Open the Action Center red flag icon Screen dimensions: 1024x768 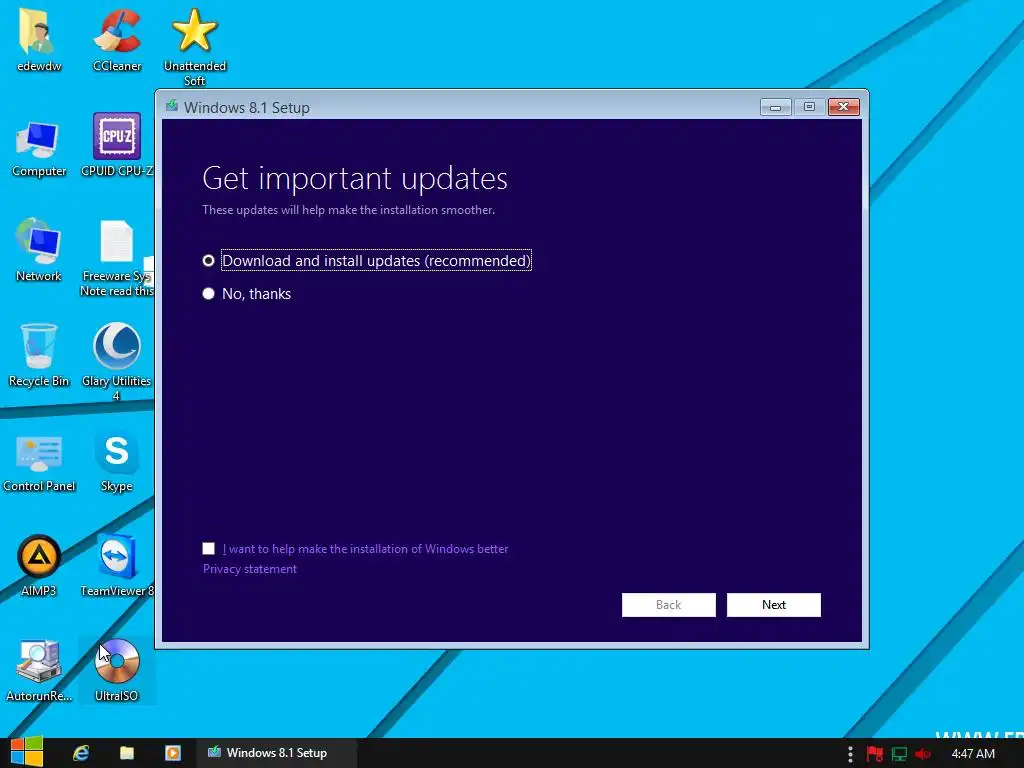pyautogui.click(x=874, y=754)
